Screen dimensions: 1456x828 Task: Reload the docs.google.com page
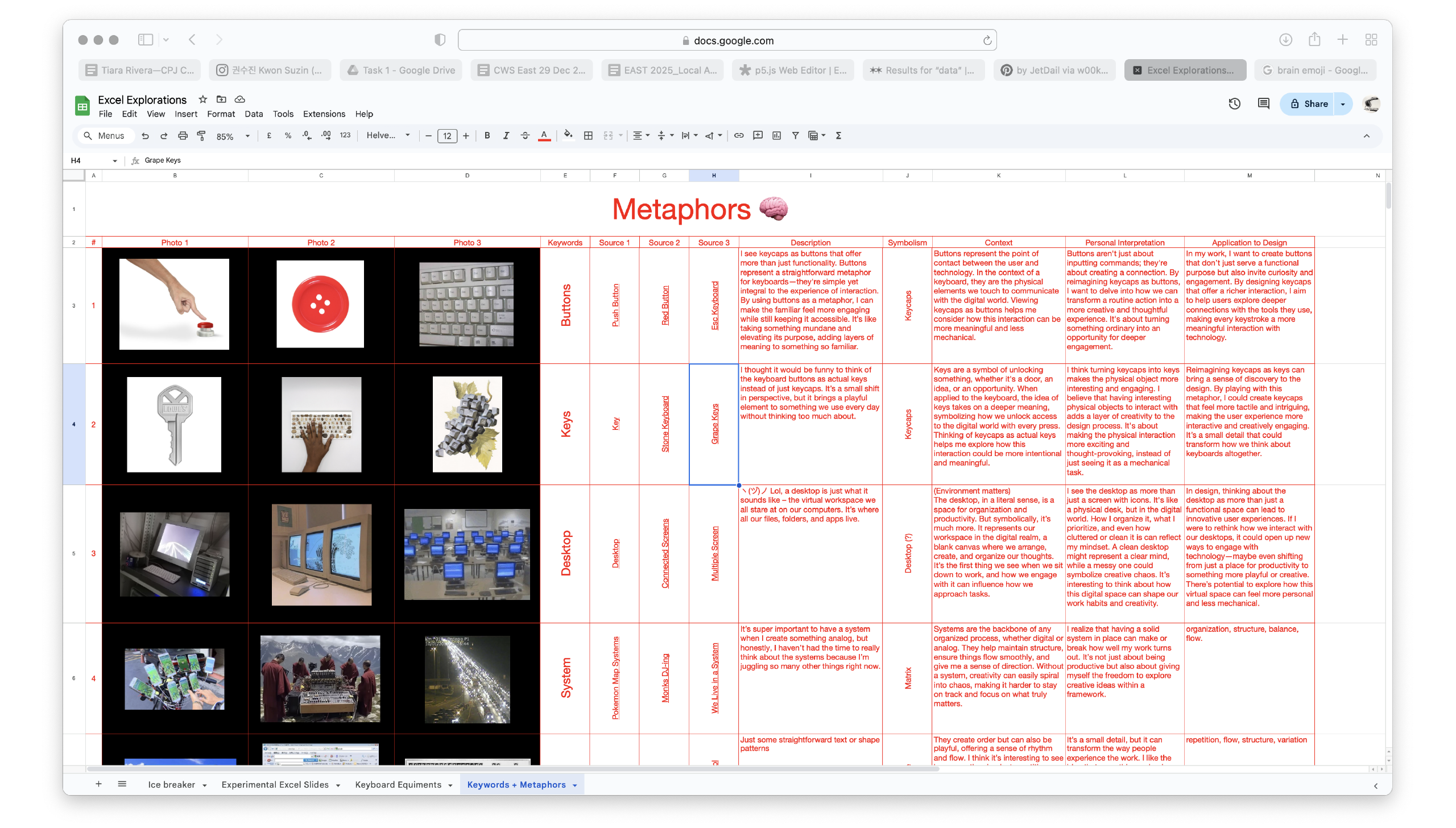[x=987, y=40]
